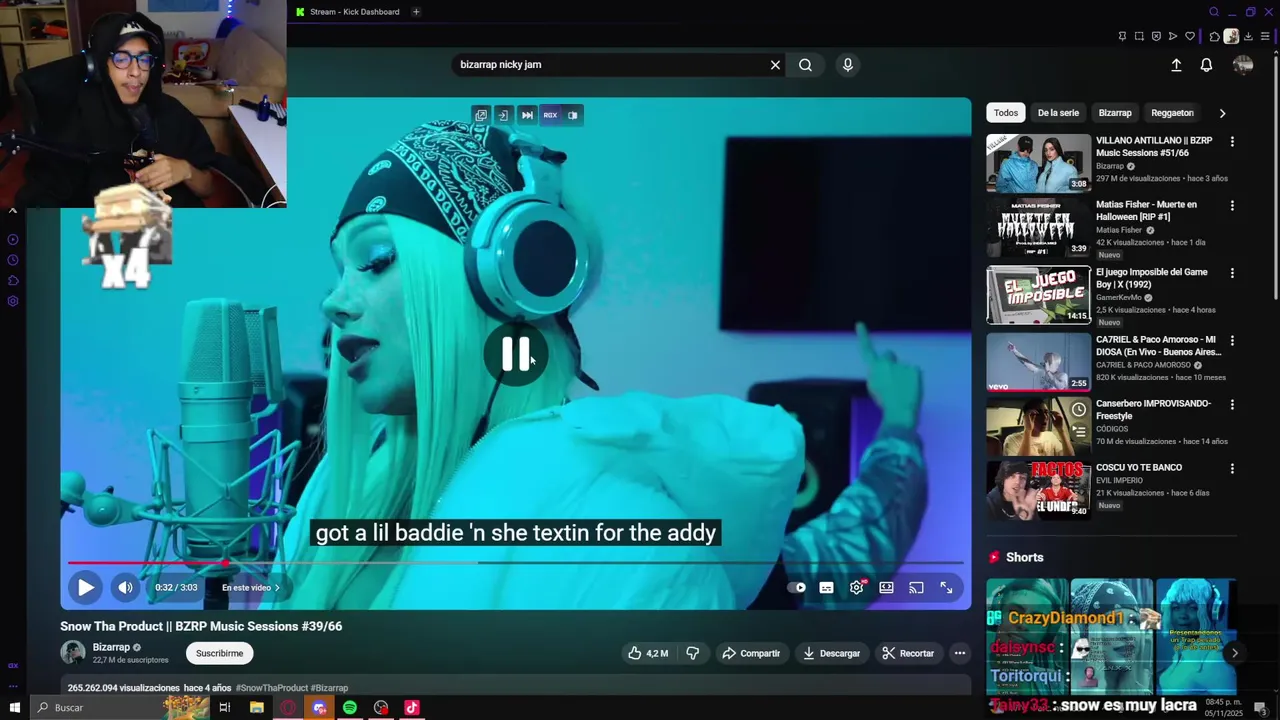Select the Reggaeton filter chip
Image resolution: width=1280 pixels, height=720 pixels.
pos(1172,113)
